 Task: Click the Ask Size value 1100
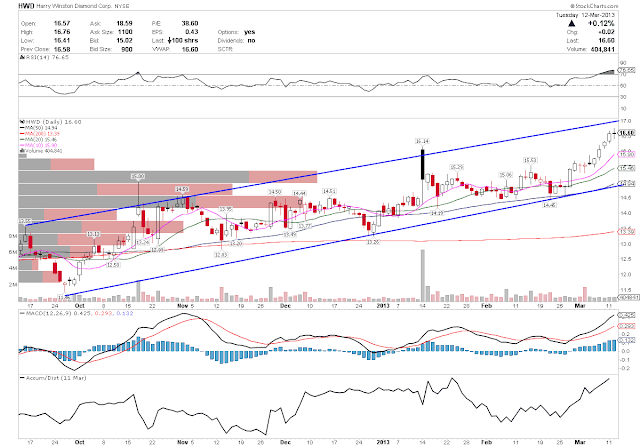tap(125, 32)
